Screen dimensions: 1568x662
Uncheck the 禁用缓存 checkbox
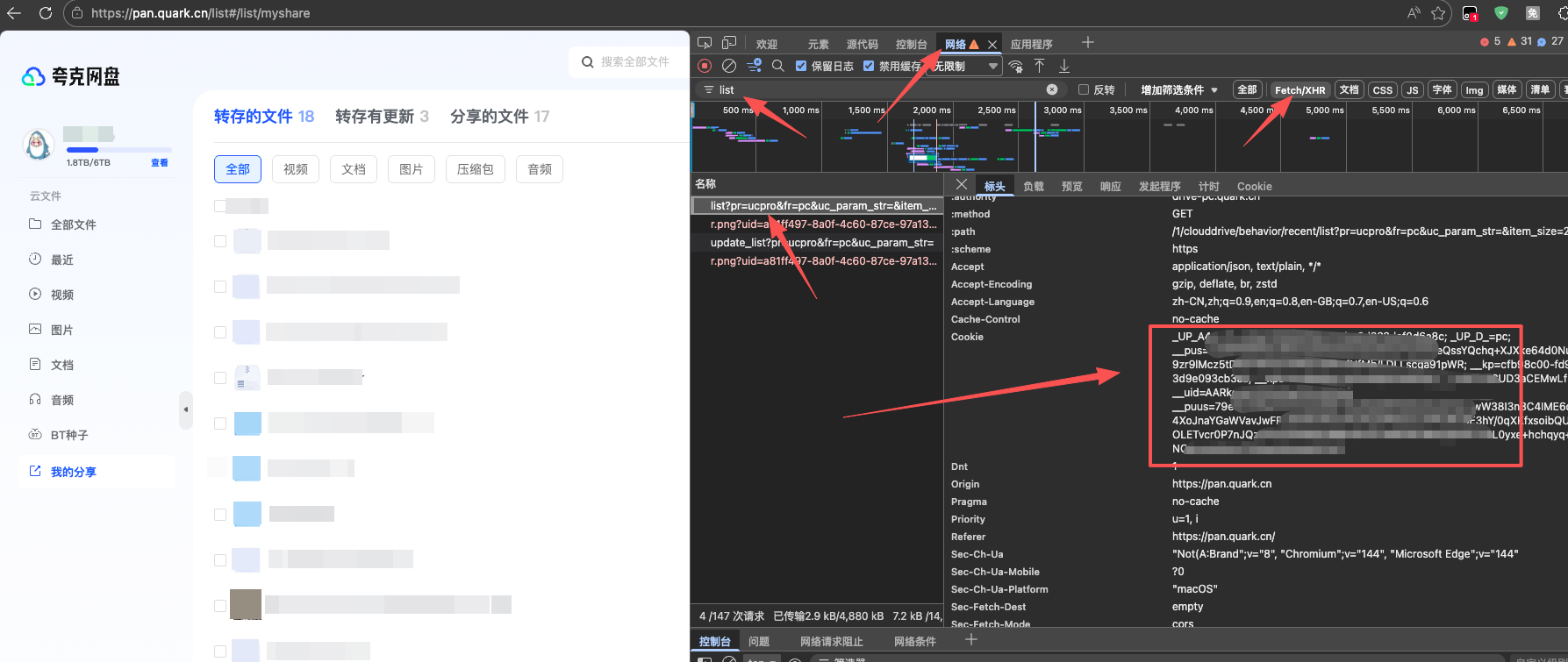click(x=869, y=66)
